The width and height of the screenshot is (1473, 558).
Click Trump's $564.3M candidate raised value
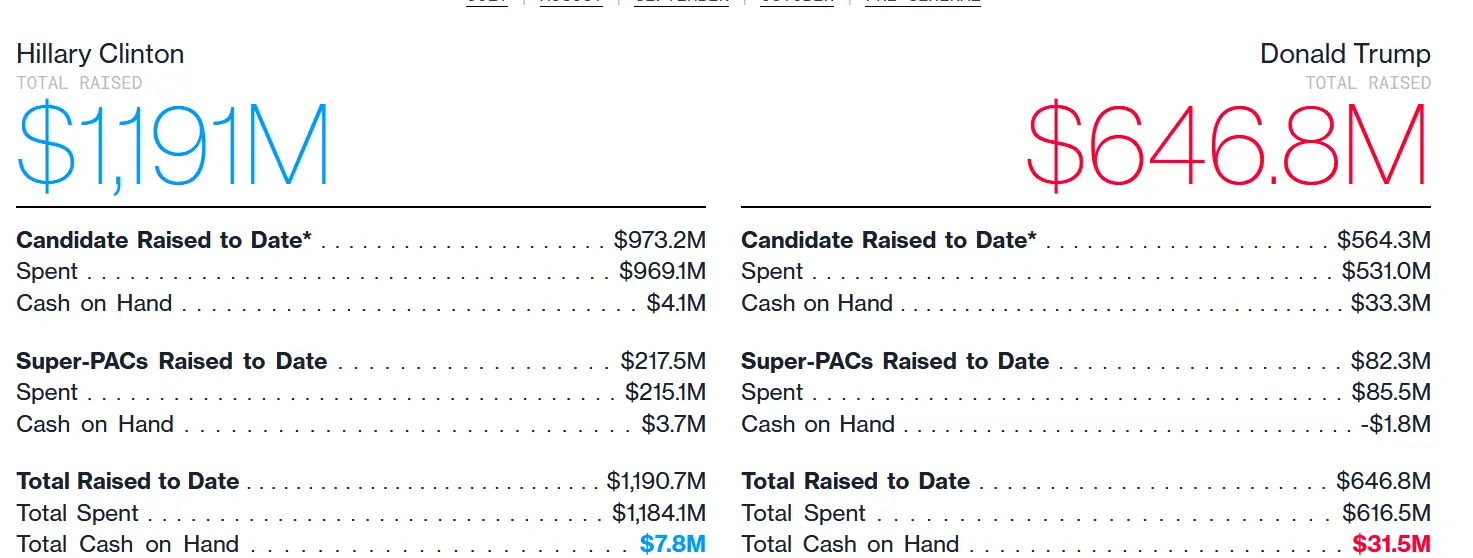[1384, 240]
